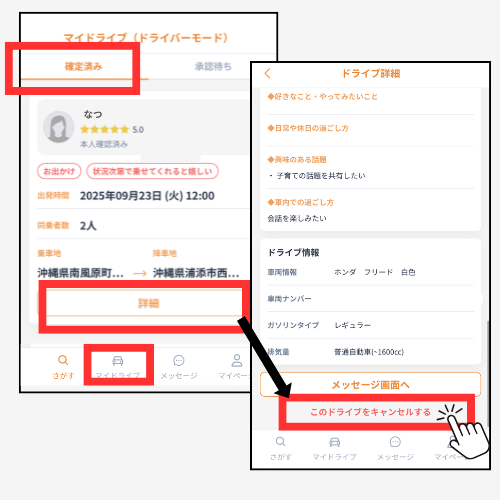Tap マイドライブ car icon in right screen
The height and width of the screenshot is (500, 500).
tap(334, 442)
